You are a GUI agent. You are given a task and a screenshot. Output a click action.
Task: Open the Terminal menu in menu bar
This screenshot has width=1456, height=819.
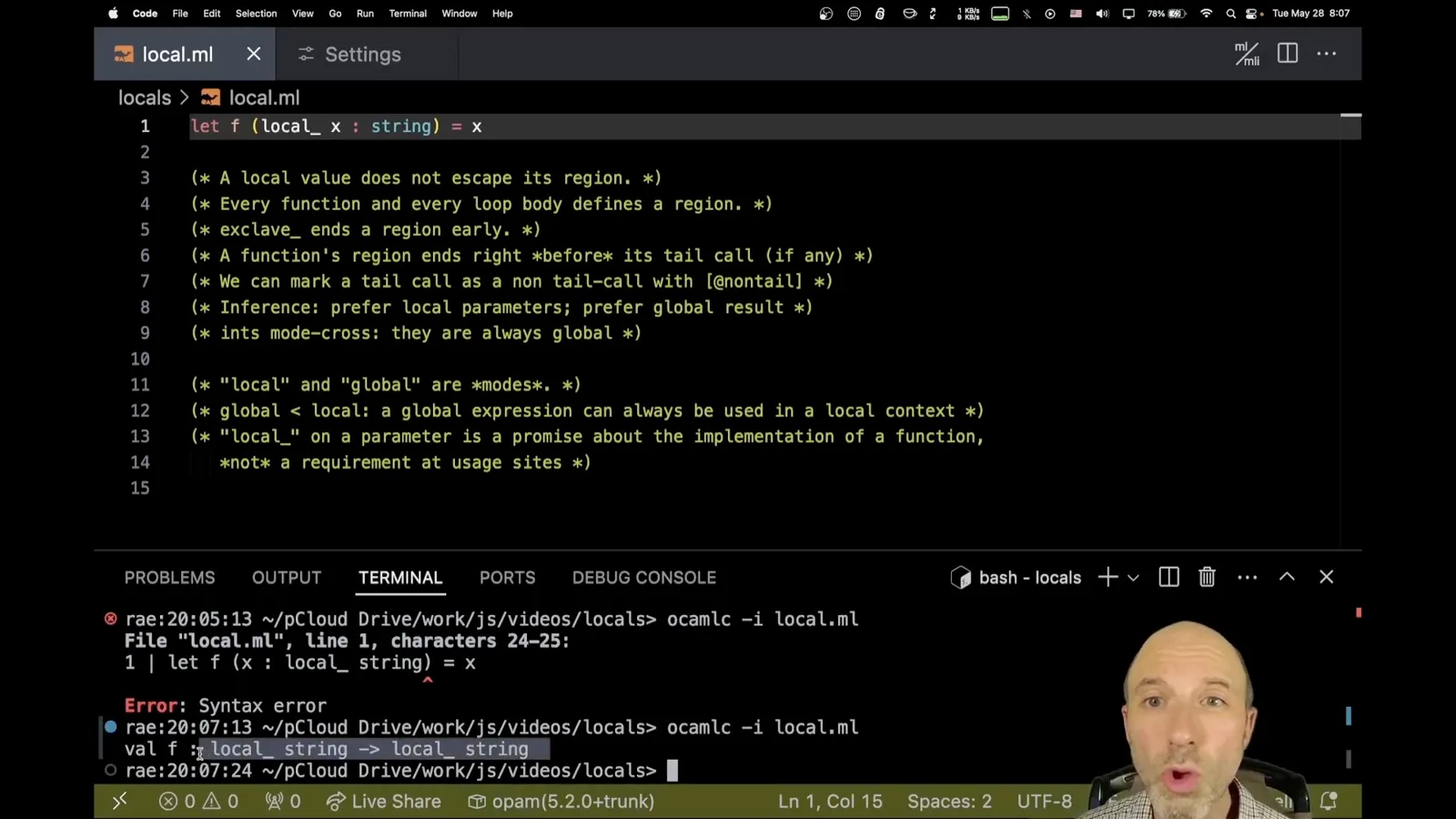(408, 14)
